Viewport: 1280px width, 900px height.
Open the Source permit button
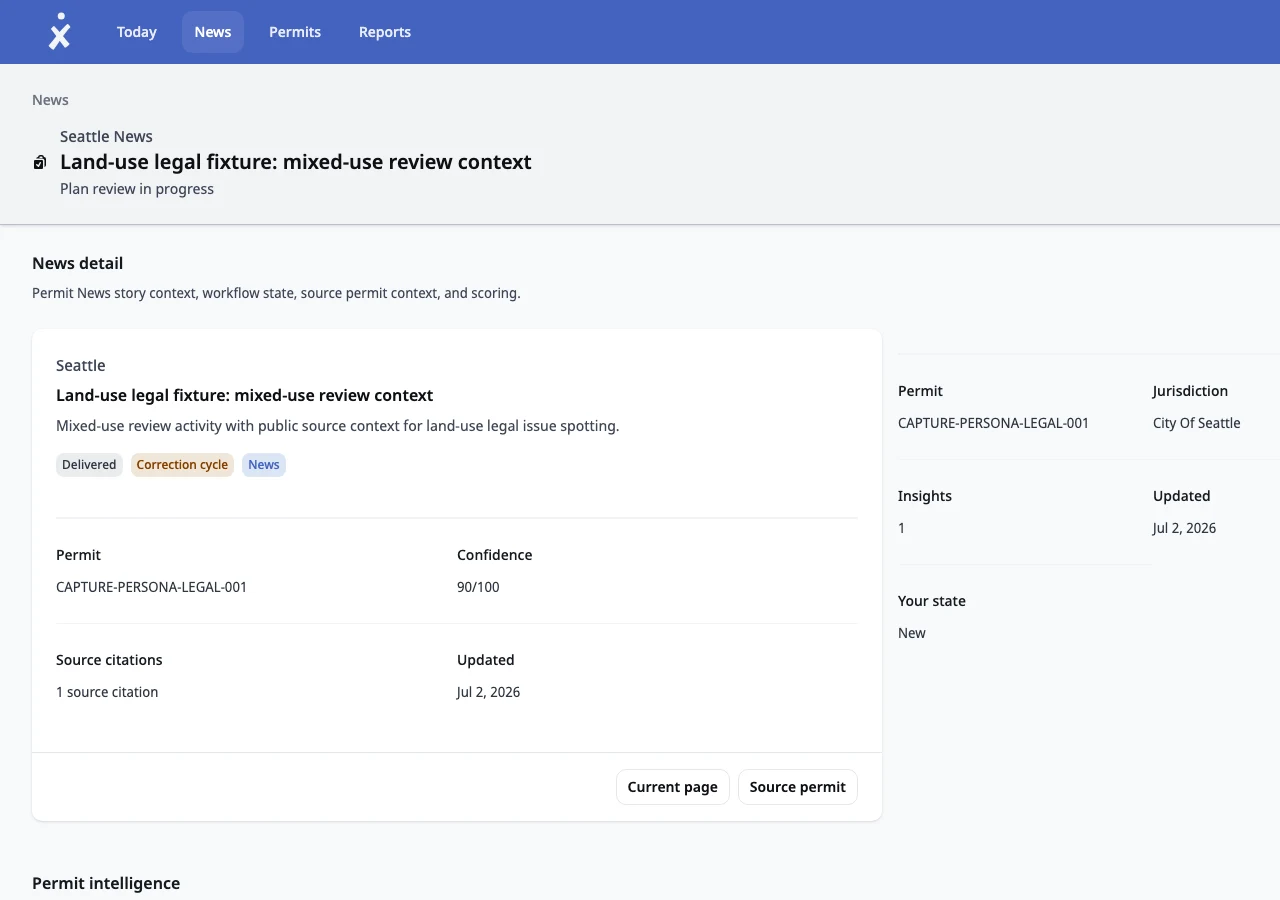(798, 787)
